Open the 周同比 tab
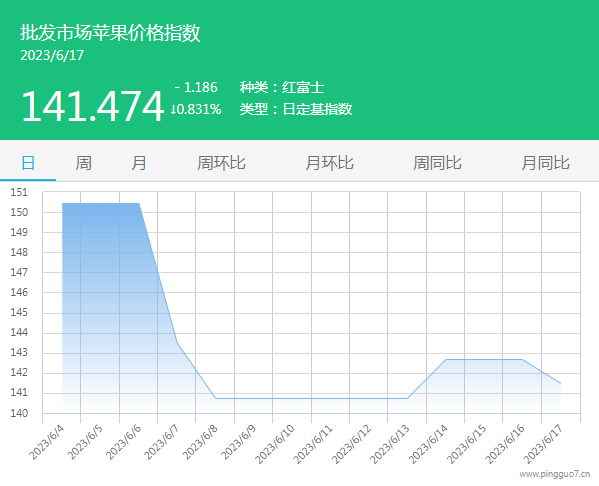The height and width of the screenshot is (486, 599). tap(437, 163)
